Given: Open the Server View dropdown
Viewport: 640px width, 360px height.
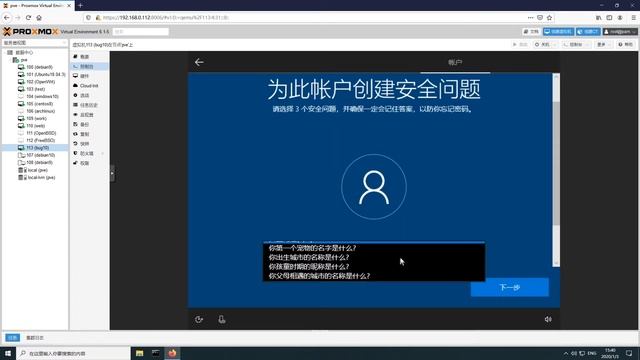Looking at the screenshot, I should [35, 42].
